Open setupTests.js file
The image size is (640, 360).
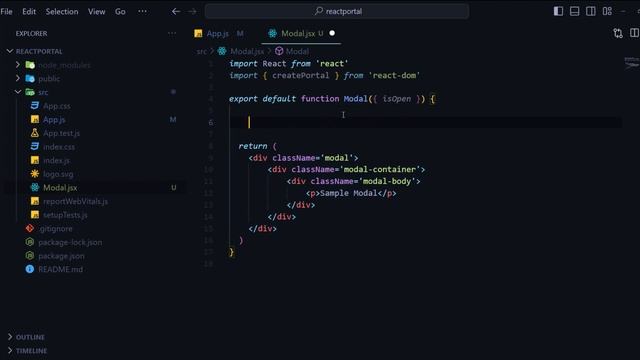coord(65,215)
